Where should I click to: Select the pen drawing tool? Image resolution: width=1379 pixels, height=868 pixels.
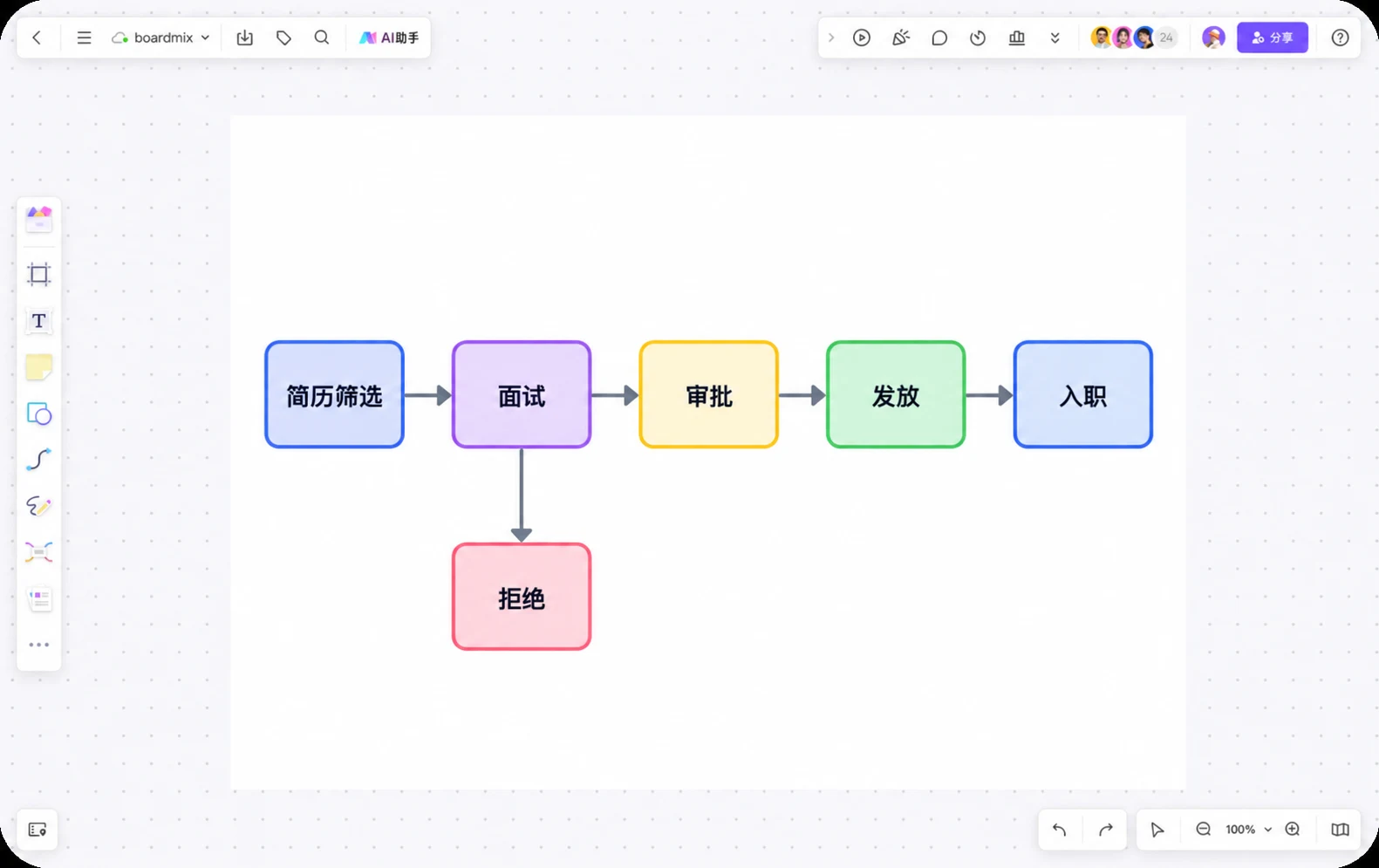(x=39, y=506)
